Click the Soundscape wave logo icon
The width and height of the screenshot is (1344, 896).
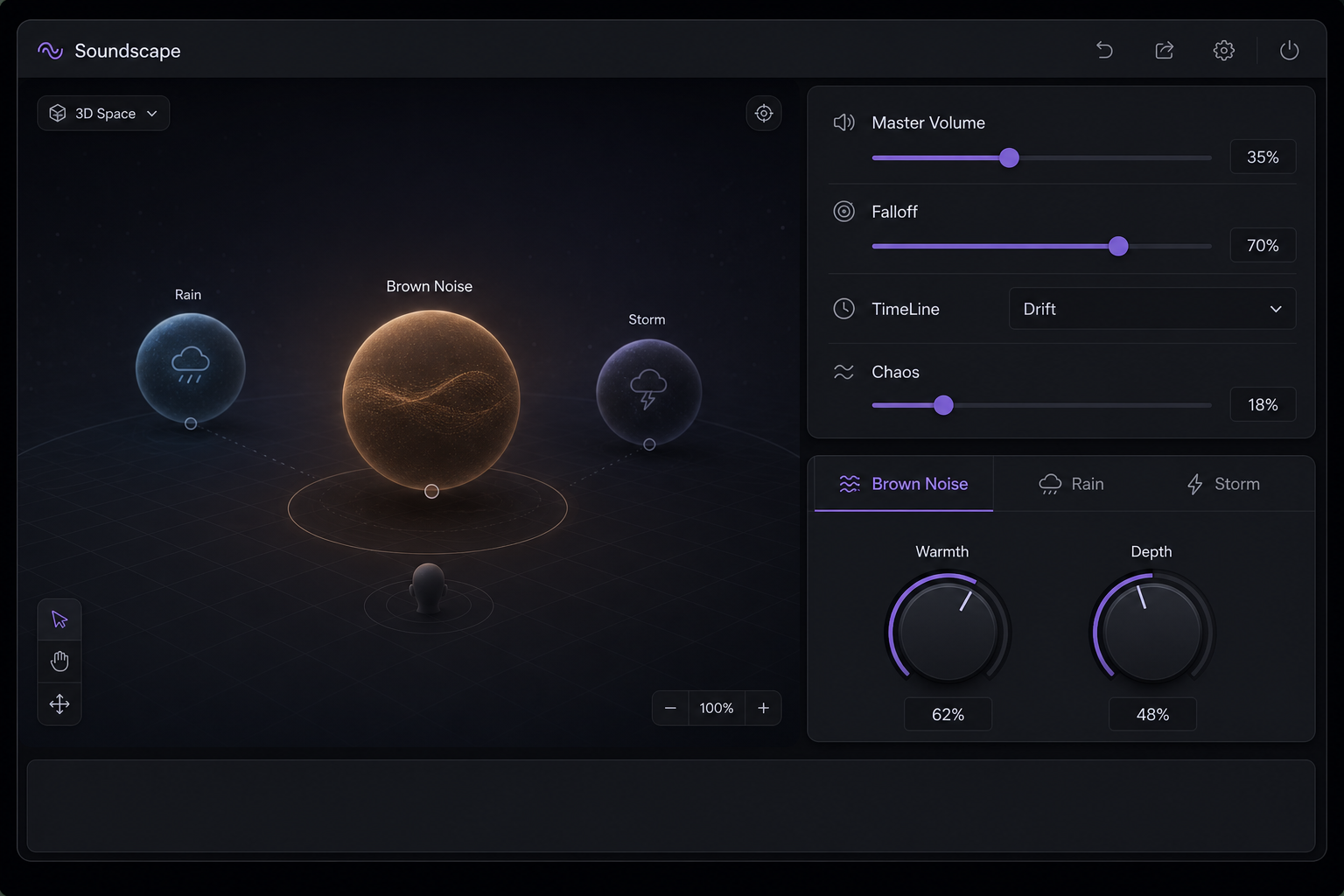click(51, 51)
